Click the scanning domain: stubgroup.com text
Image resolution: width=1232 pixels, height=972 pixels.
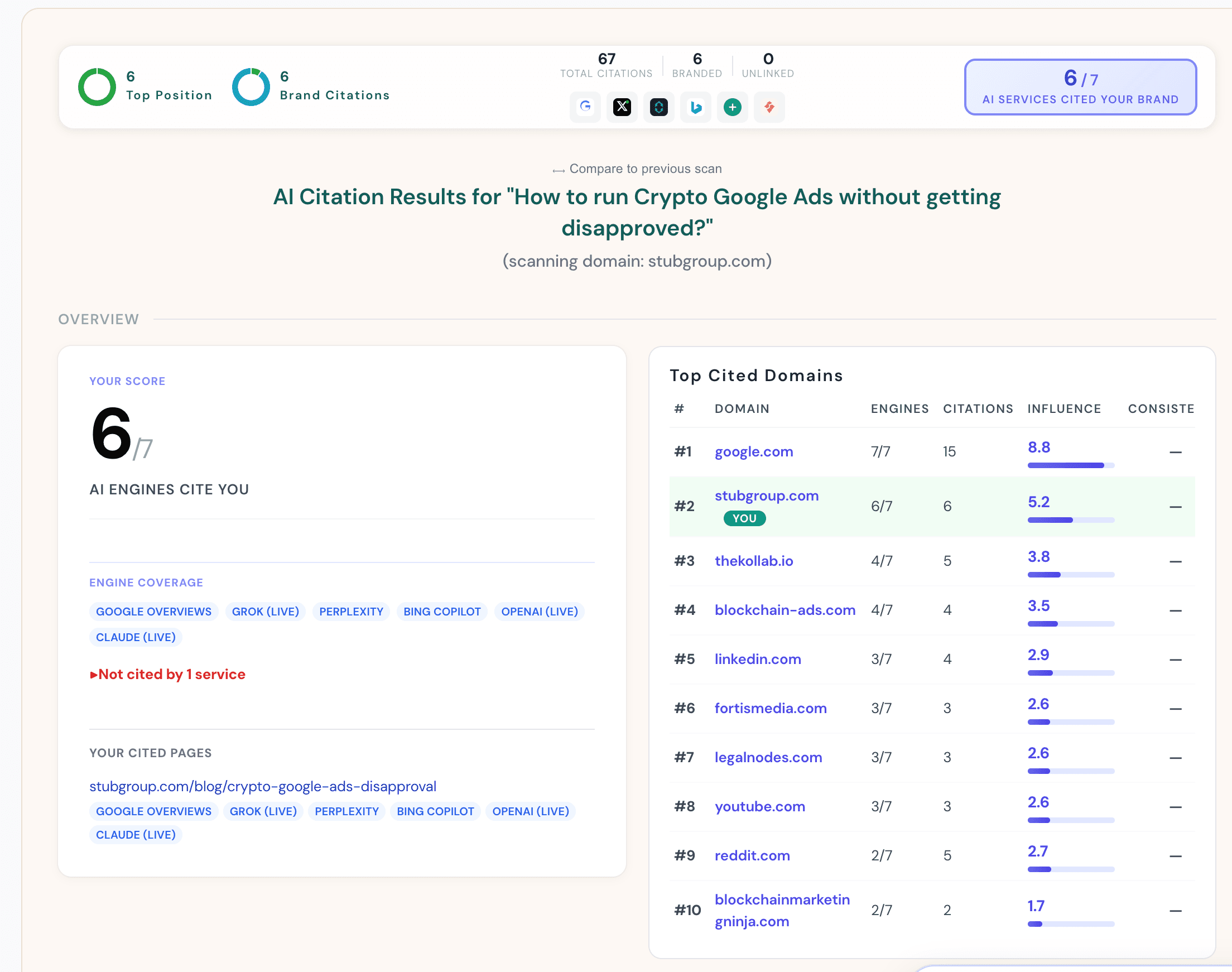click(637, 261)
